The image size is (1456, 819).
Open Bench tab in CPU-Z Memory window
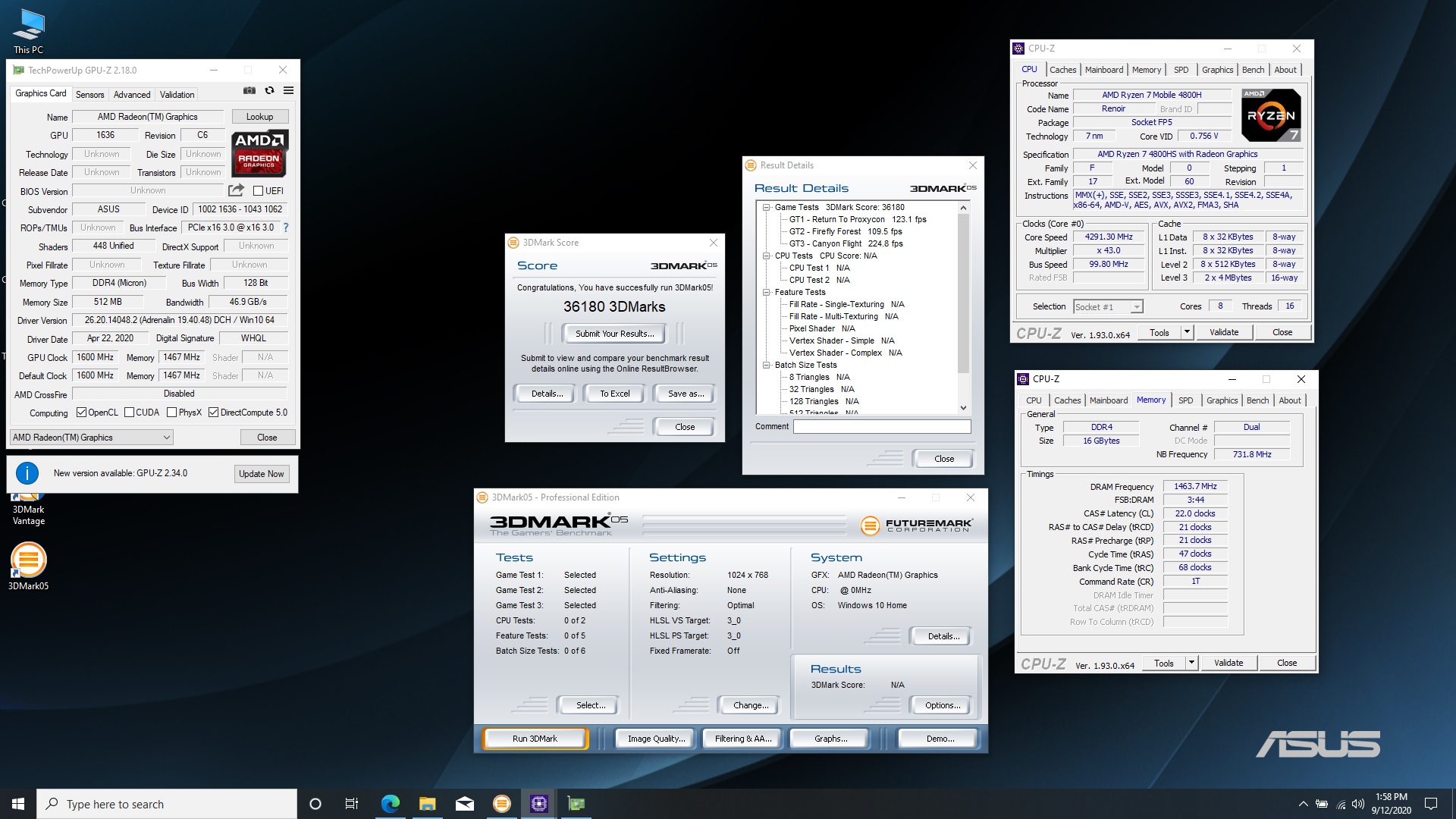point(1257,400)
